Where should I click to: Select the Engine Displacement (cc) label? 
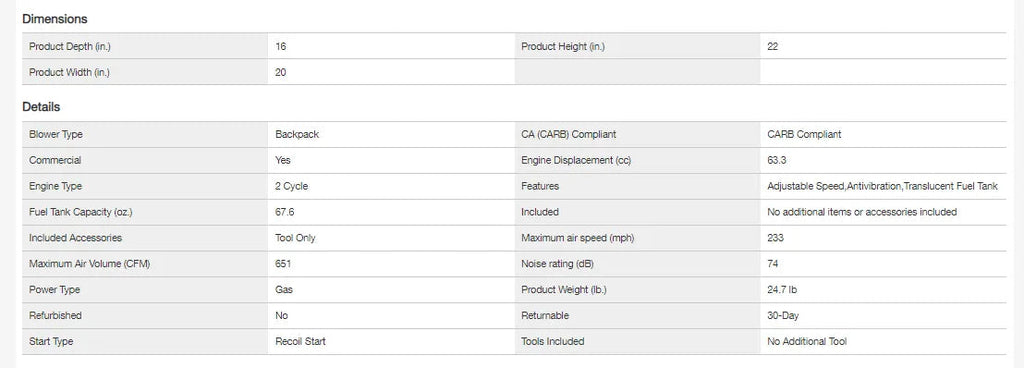coord(576,161)
